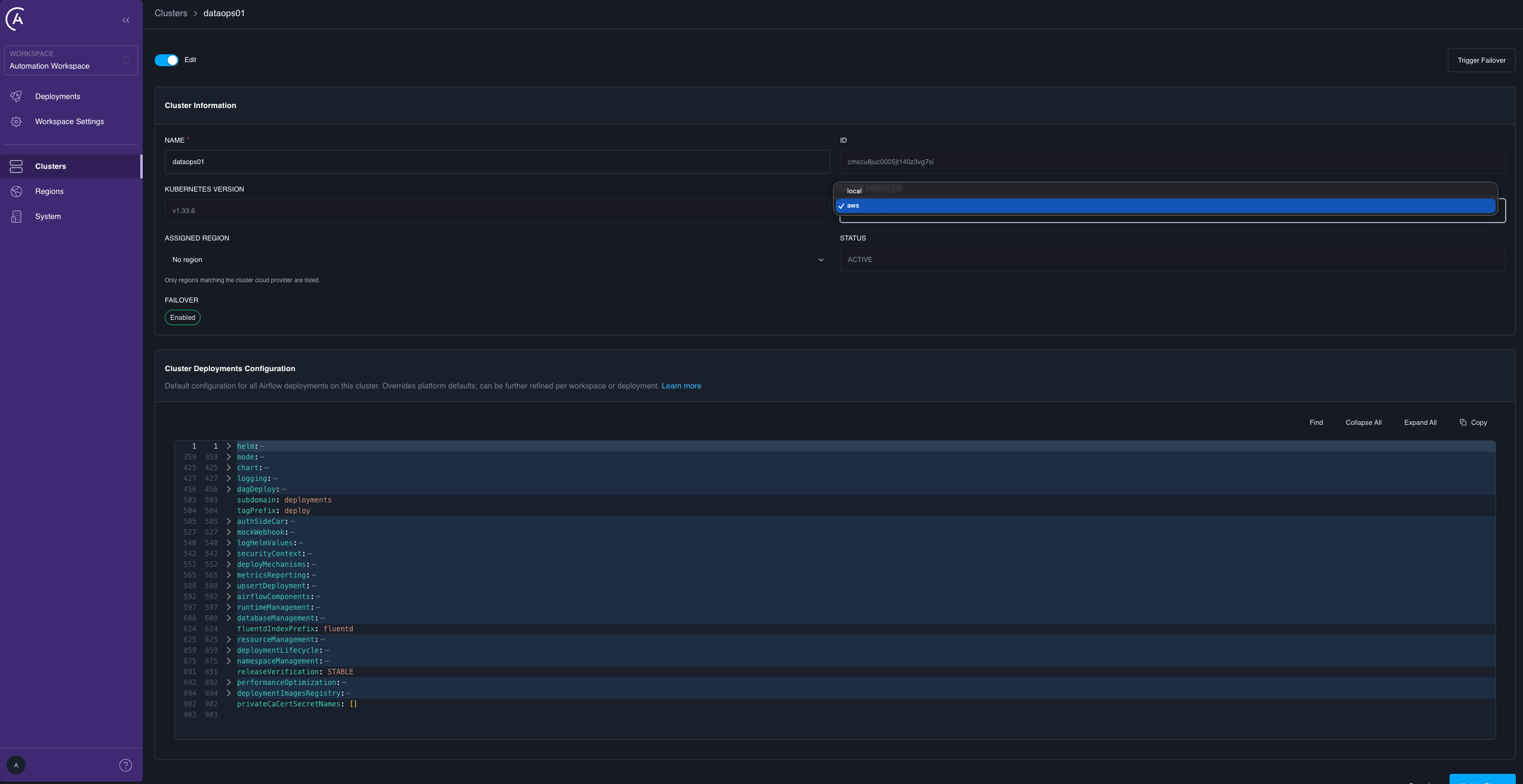Expand the authSideCar section
The width and height of the screenshot is (1523, 784).
229,521
